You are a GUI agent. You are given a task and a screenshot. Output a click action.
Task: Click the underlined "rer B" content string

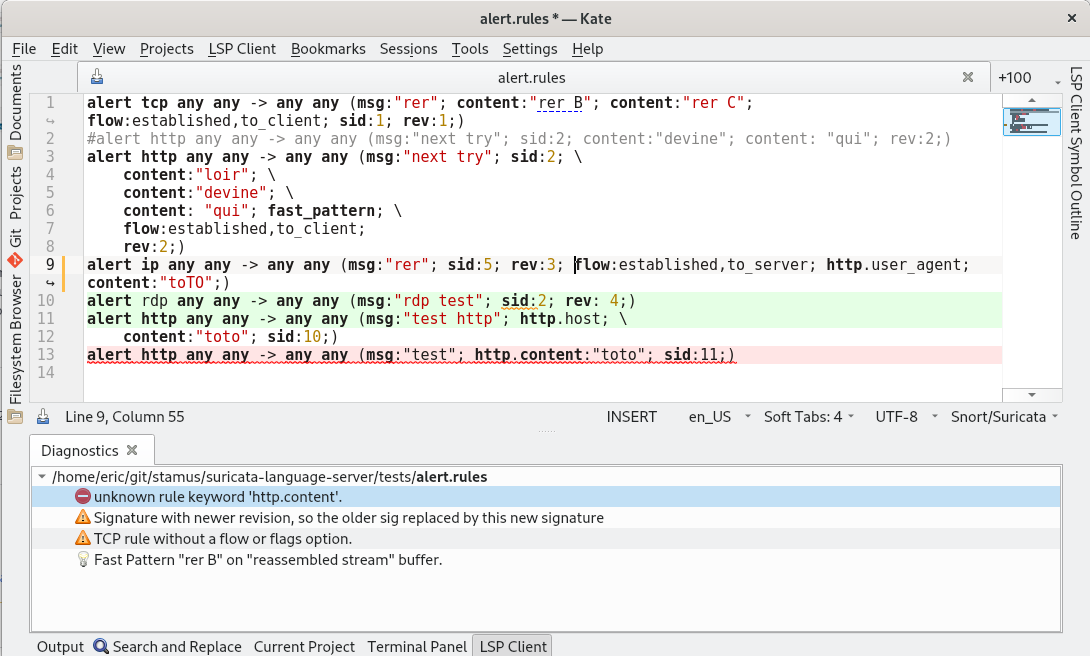[560, 103]
